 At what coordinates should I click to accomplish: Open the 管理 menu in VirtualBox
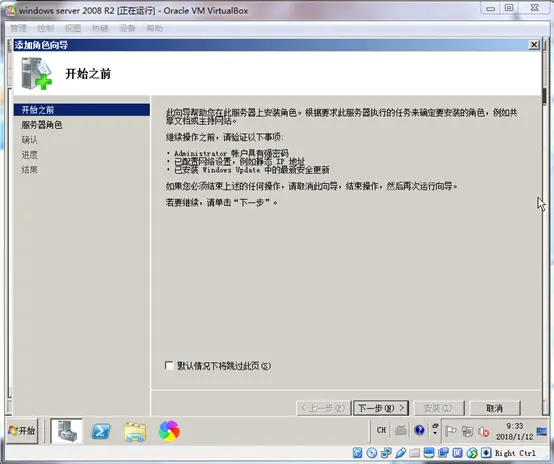pyautogui.click(x=18, y=28)
